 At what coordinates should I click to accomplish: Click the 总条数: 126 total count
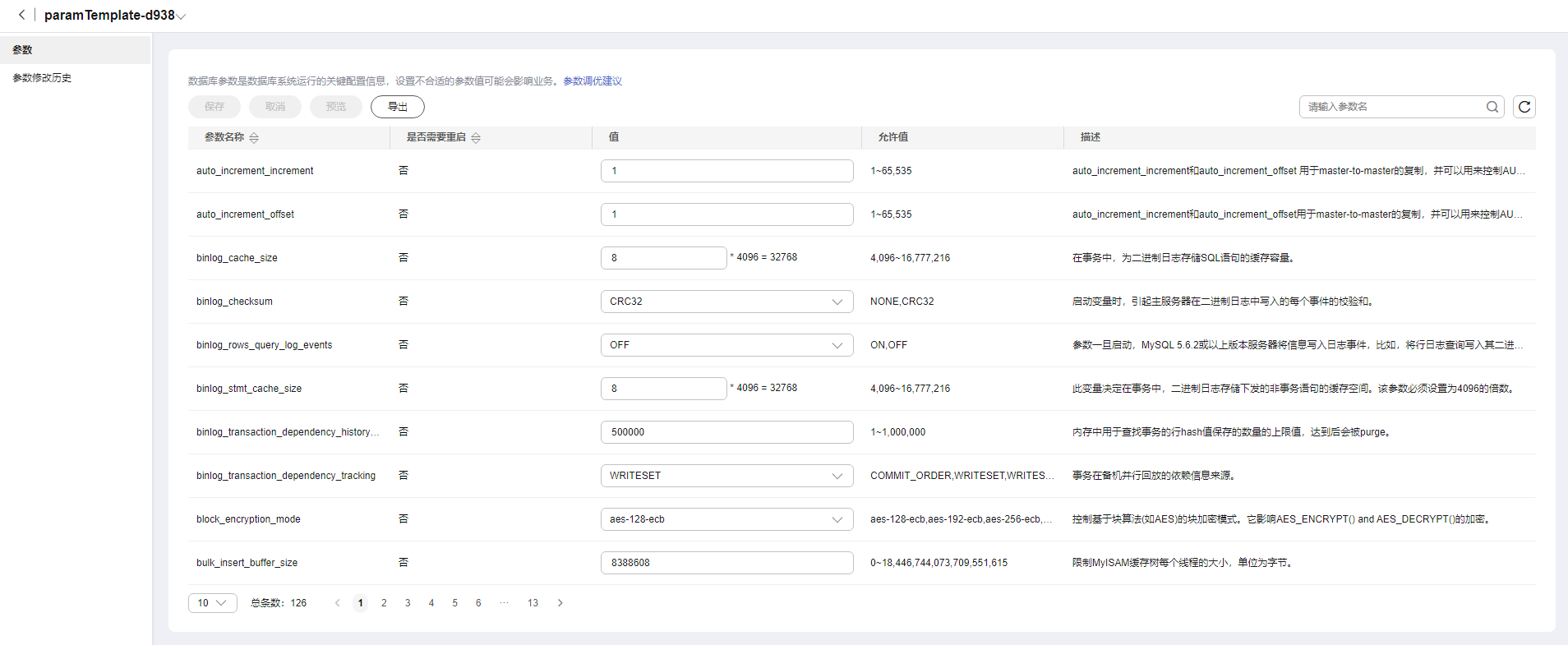click(279, 603)
